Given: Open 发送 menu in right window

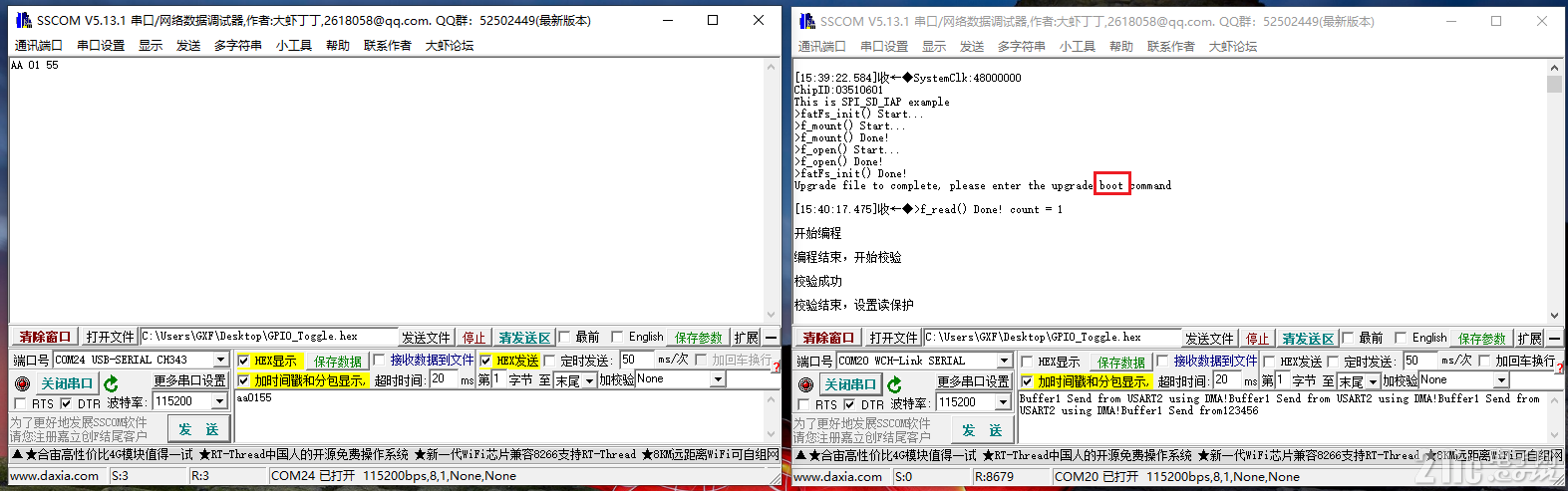Looking at the screenshot, I should pos(972,47).
